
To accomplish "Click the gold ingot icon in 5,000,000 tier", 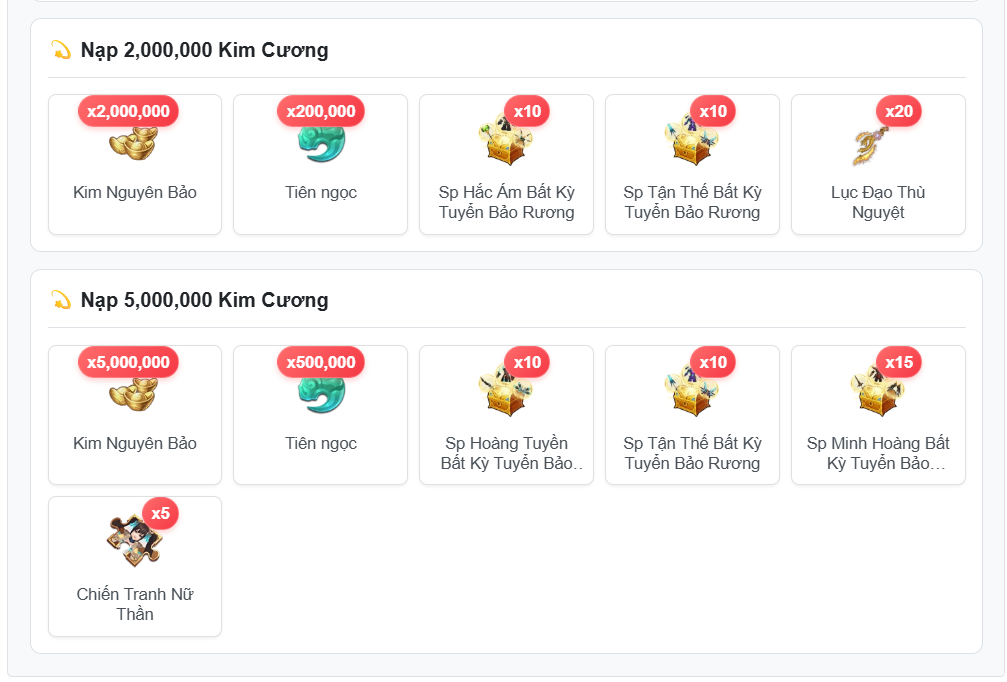I will [x=134, y=394].
